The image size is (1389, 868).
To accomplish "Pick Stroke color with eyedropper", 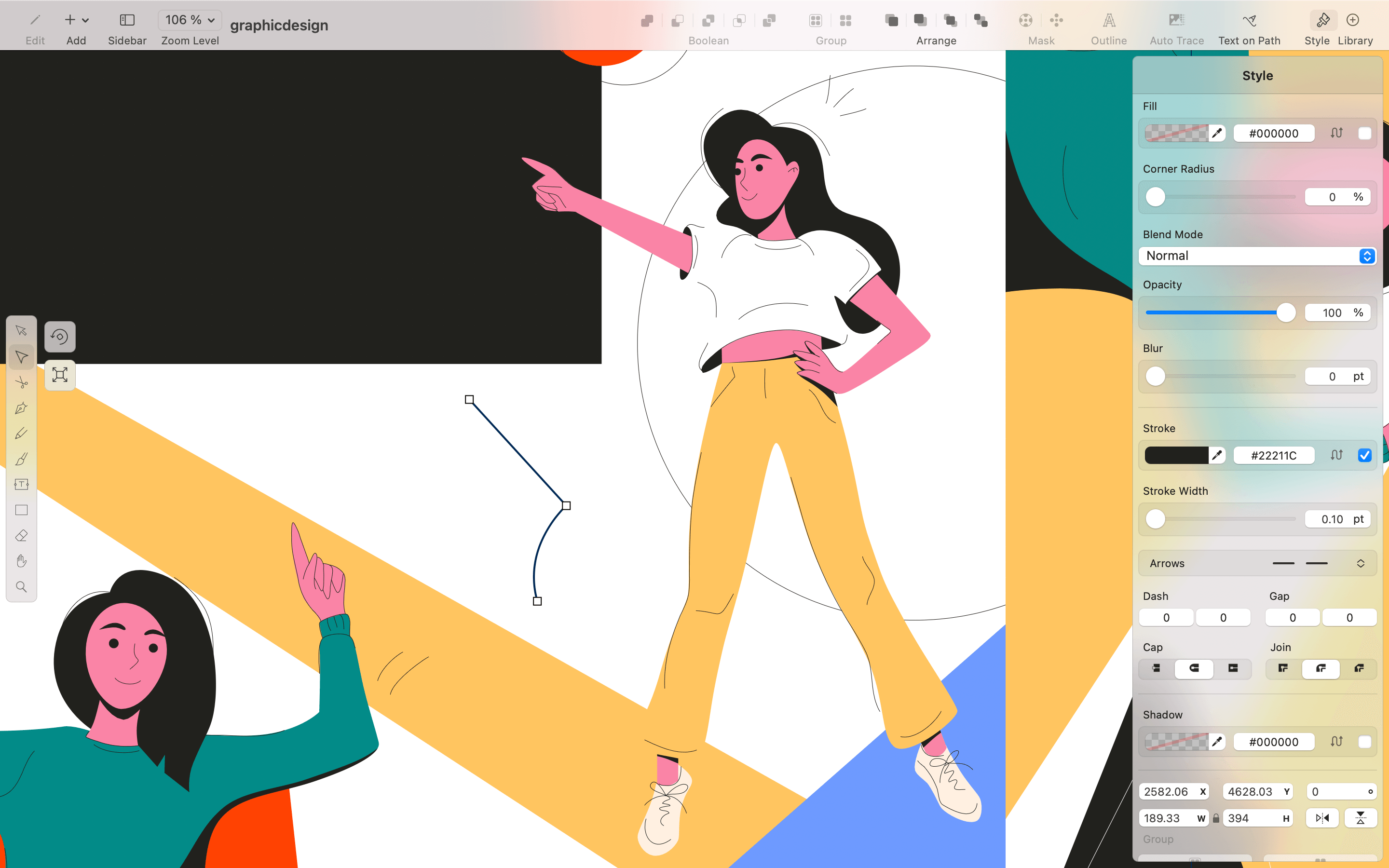I will click(1217, 455).
